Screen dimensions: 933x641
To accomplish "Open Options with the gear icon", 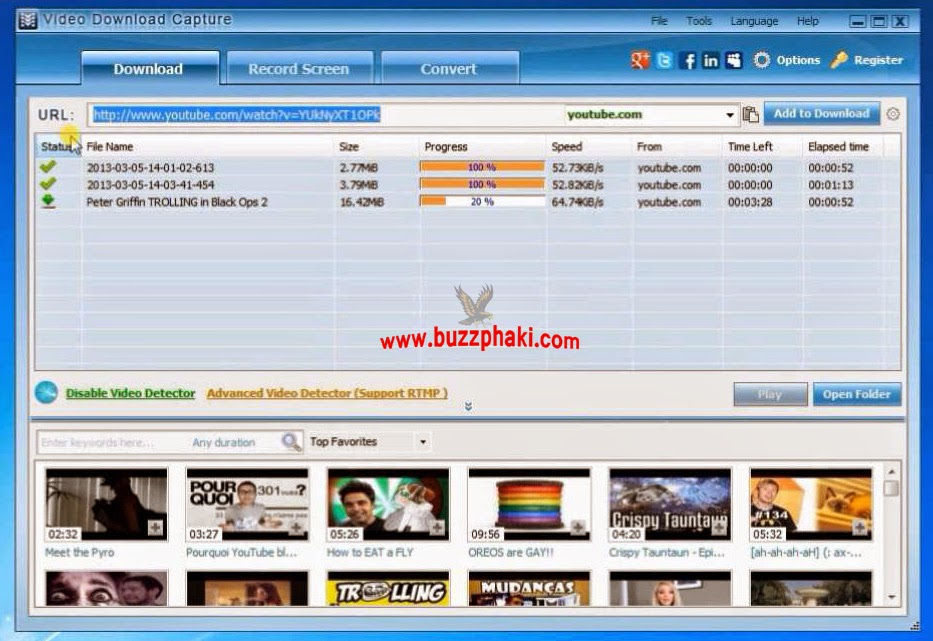I will [762, 60].
